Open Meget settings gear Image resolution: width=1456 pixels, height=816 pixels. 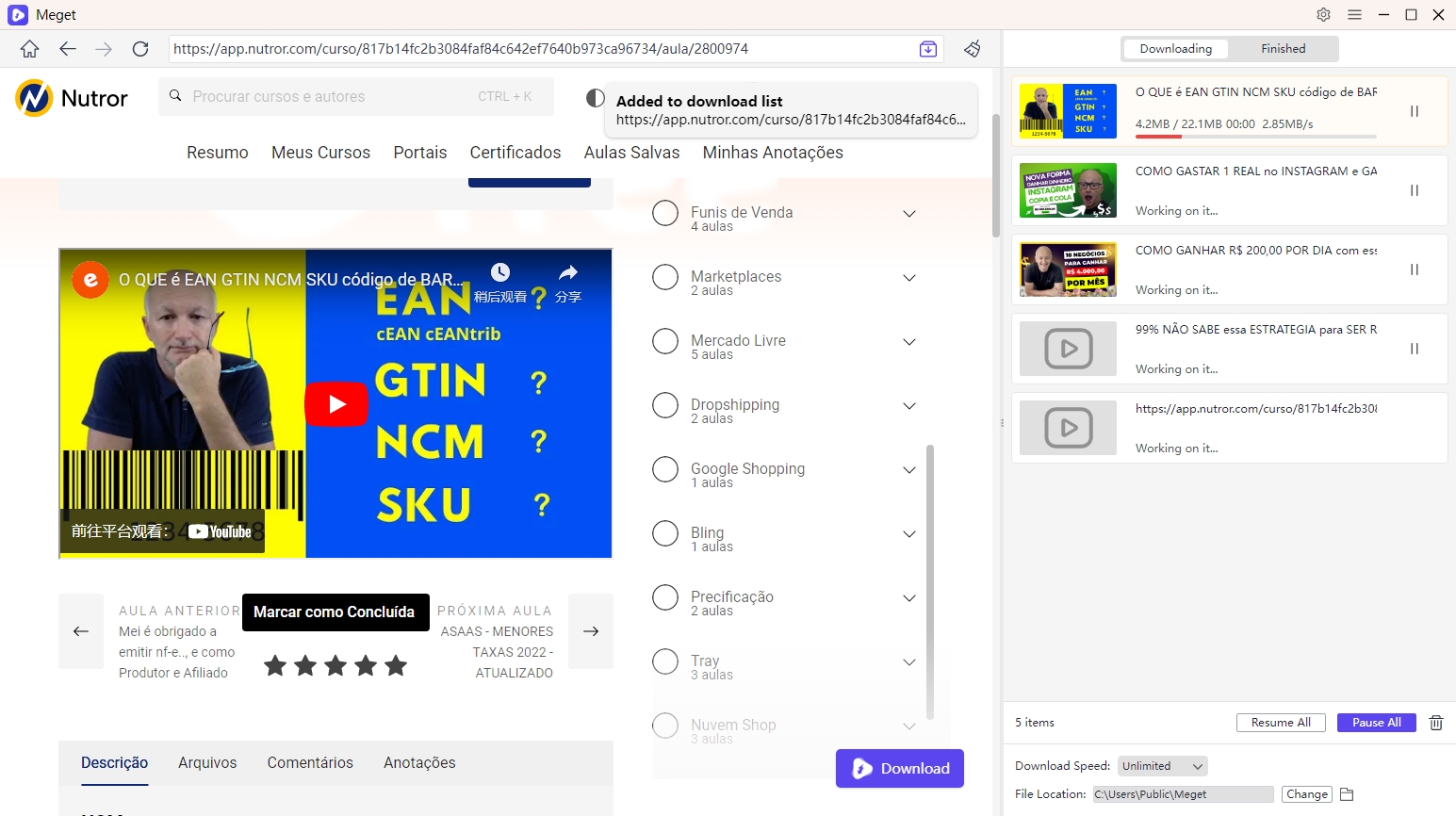[1324, 14]
